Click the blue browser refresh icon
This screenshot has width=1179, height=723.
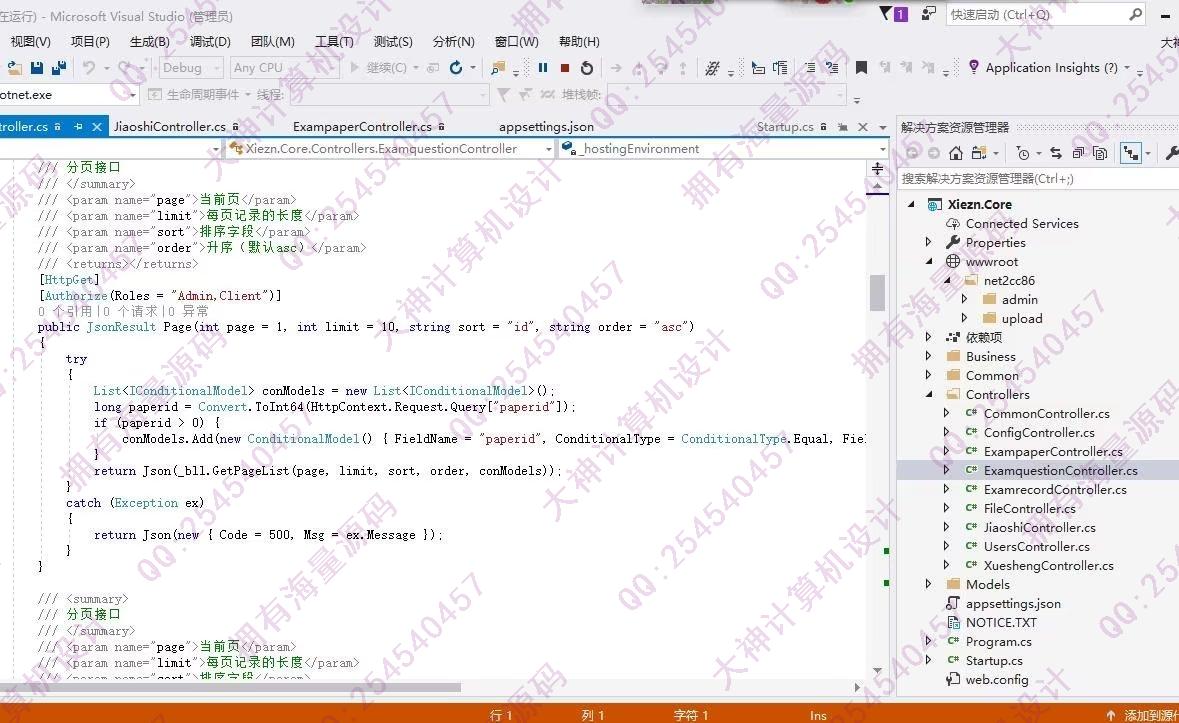456,68
